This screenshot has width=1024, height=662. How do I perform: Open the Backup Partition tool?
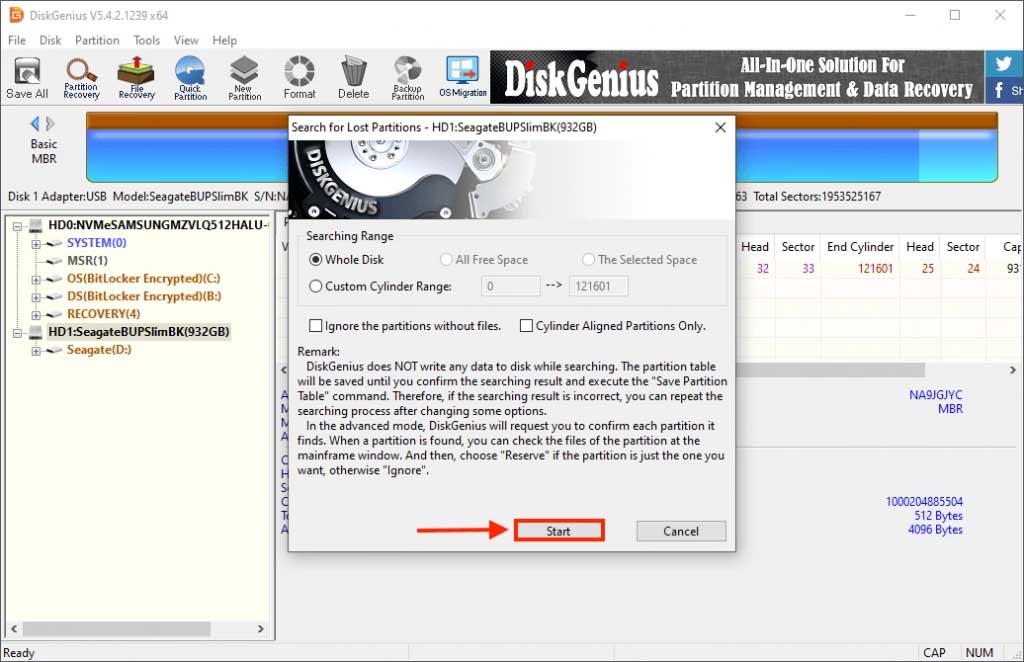click(x=408, y=78)
